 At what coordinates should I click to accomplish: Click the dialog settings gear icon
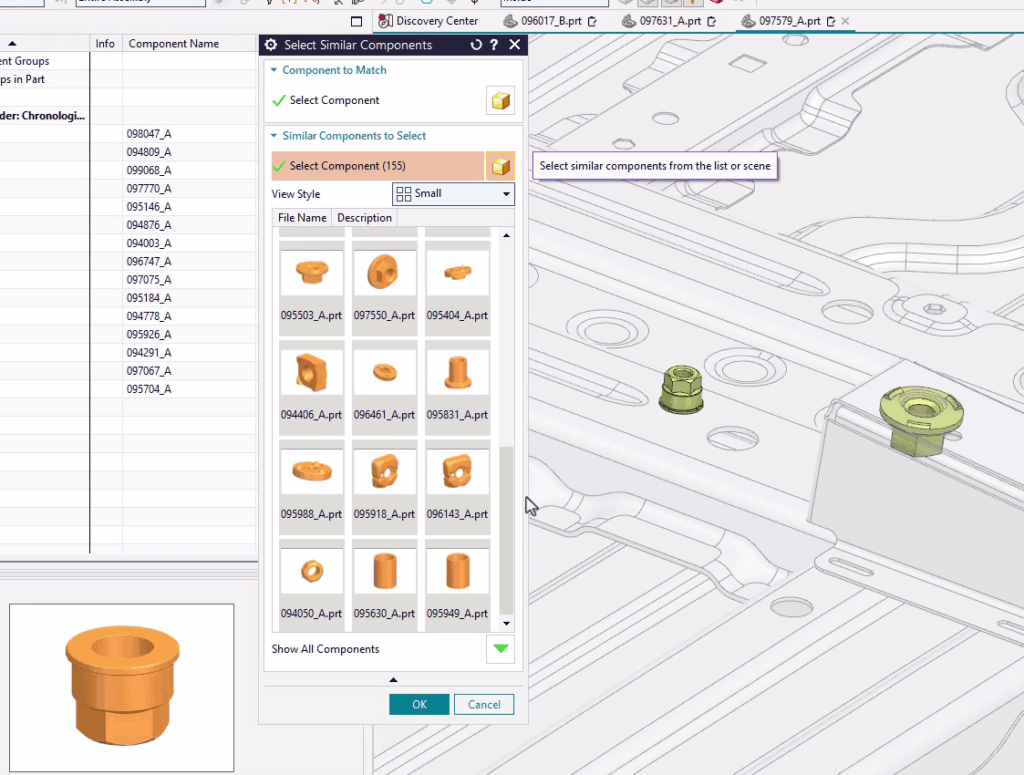pos(270,45)
